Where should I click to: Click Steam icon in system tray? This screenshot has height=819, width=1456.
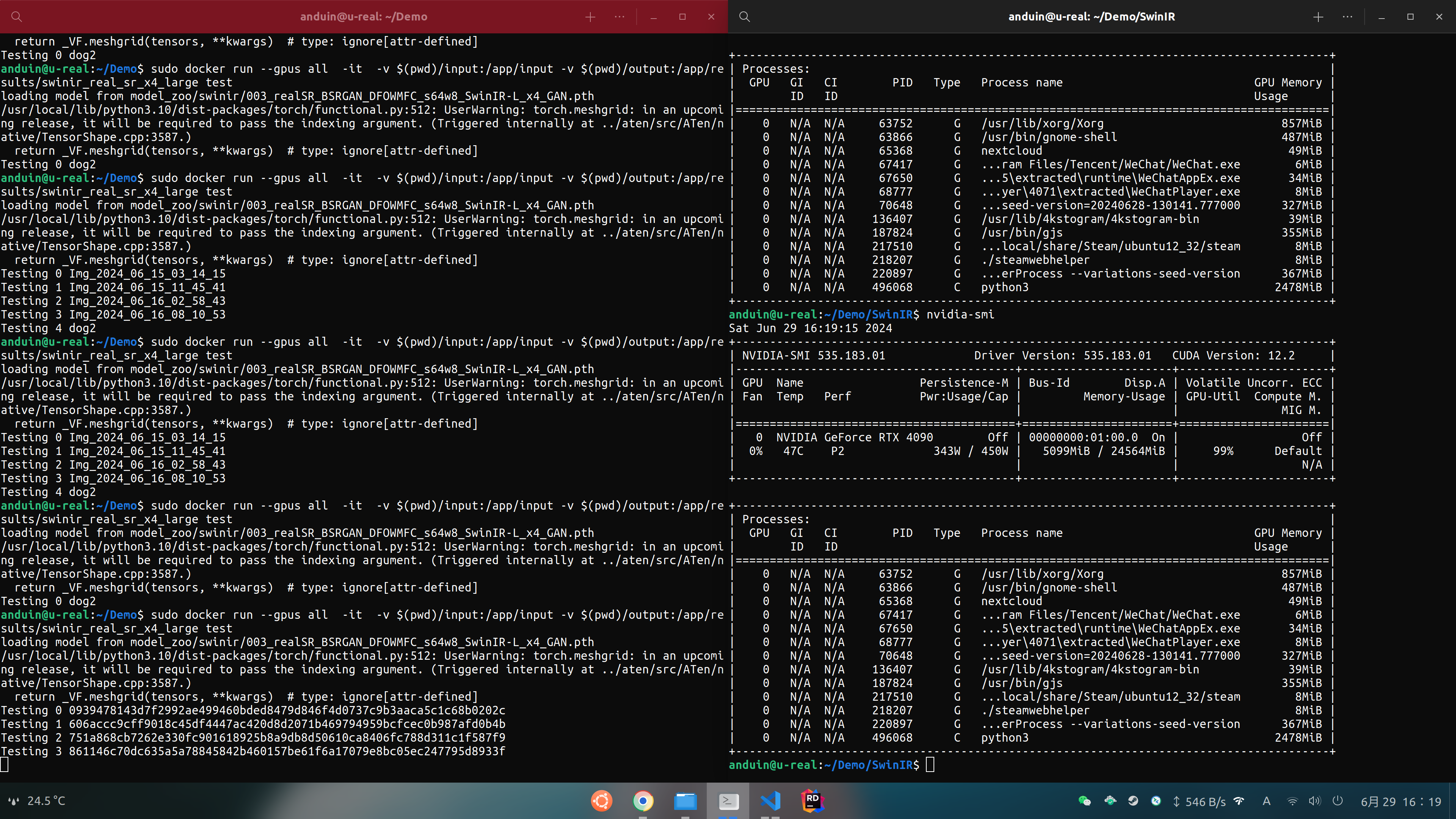coord(1133,801)
